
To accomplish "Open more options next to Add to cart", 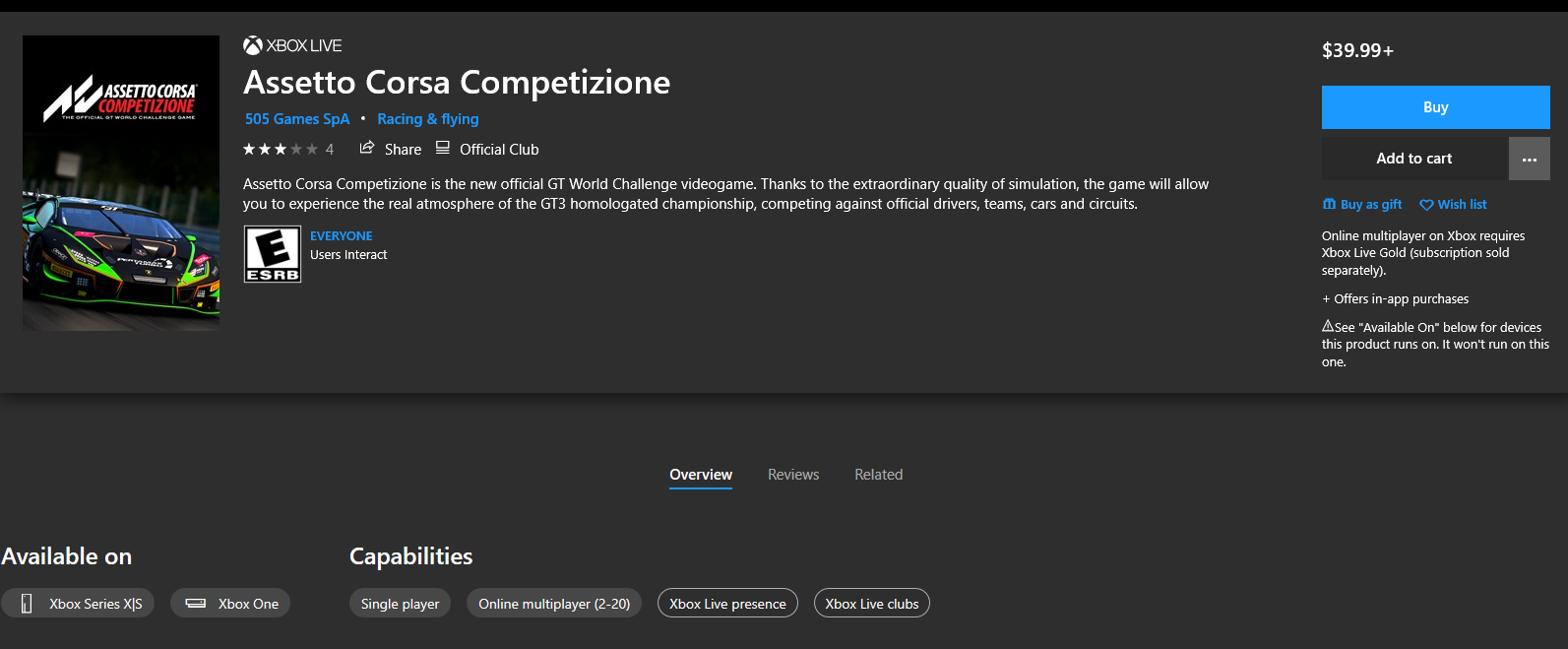I will click(1530, 159).
